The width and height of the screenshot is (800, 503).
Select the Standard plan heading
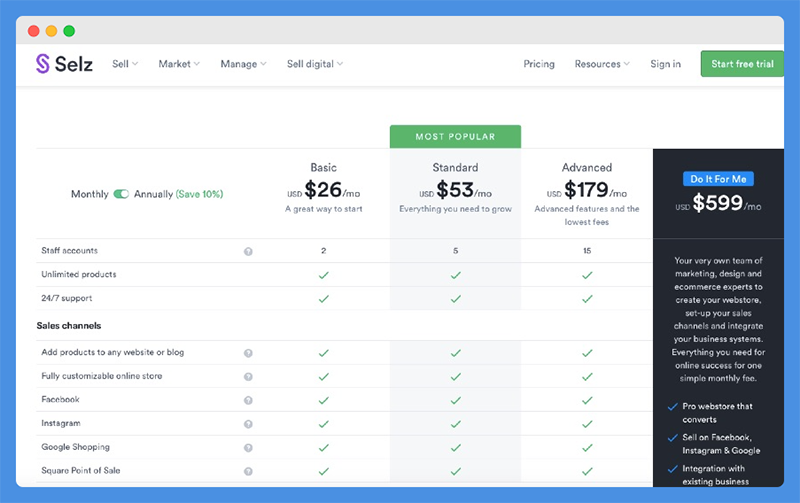456,167
